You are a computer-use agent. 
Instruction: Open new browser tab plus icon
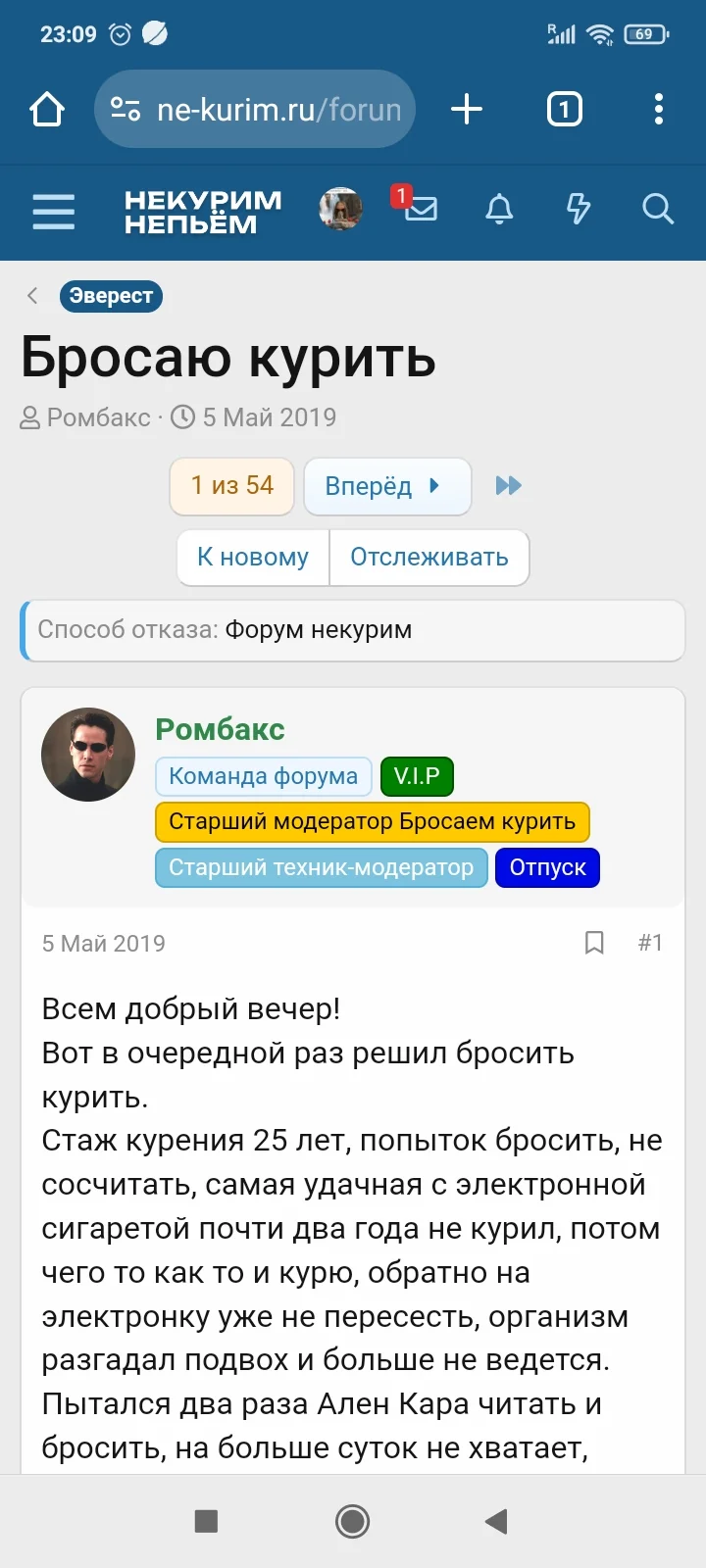pos(467,109)
